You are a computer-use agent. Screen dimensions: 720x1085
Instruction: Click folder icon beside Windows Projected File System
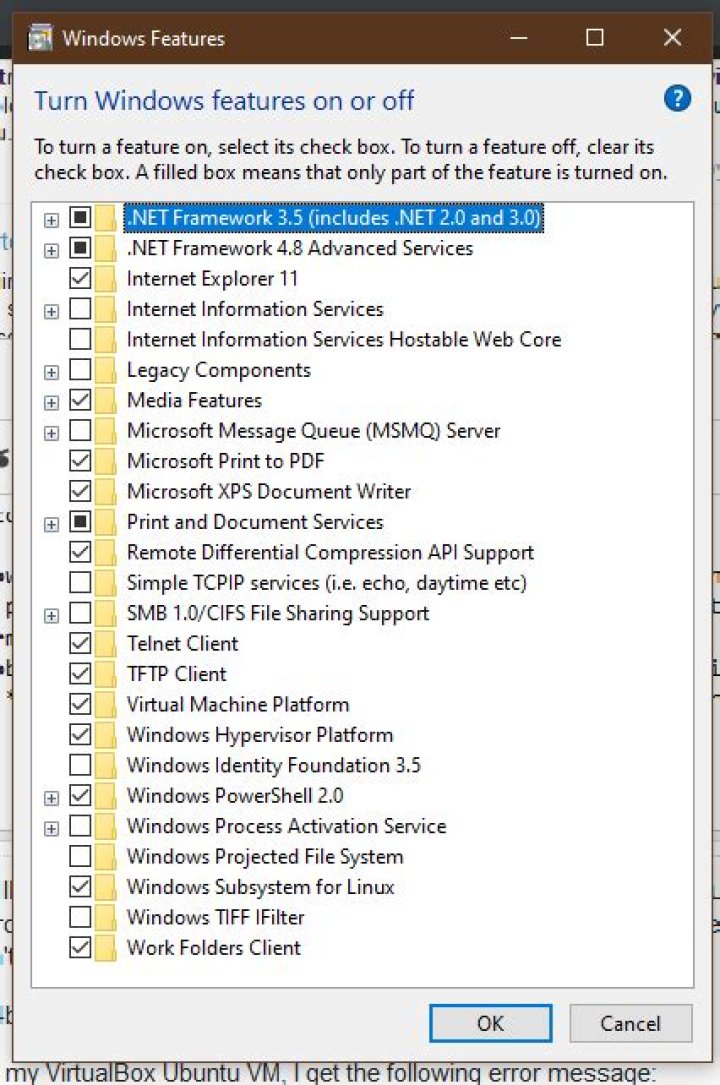tap(106, 857)
